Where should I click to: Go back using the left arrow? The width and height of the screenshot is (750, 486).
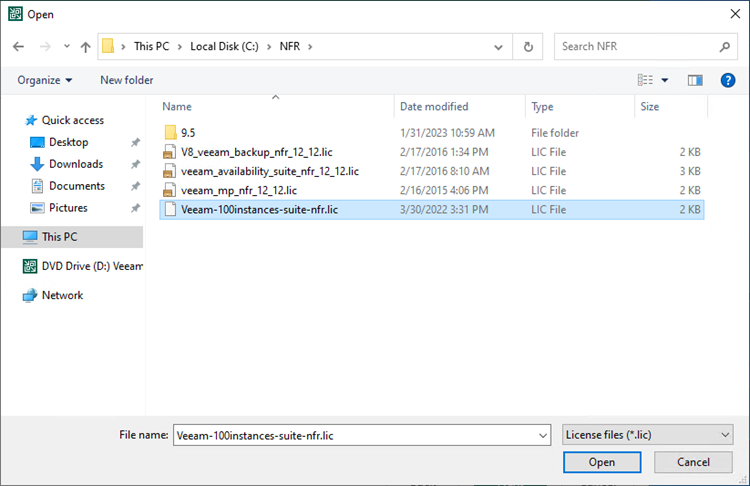coord(18,46)
